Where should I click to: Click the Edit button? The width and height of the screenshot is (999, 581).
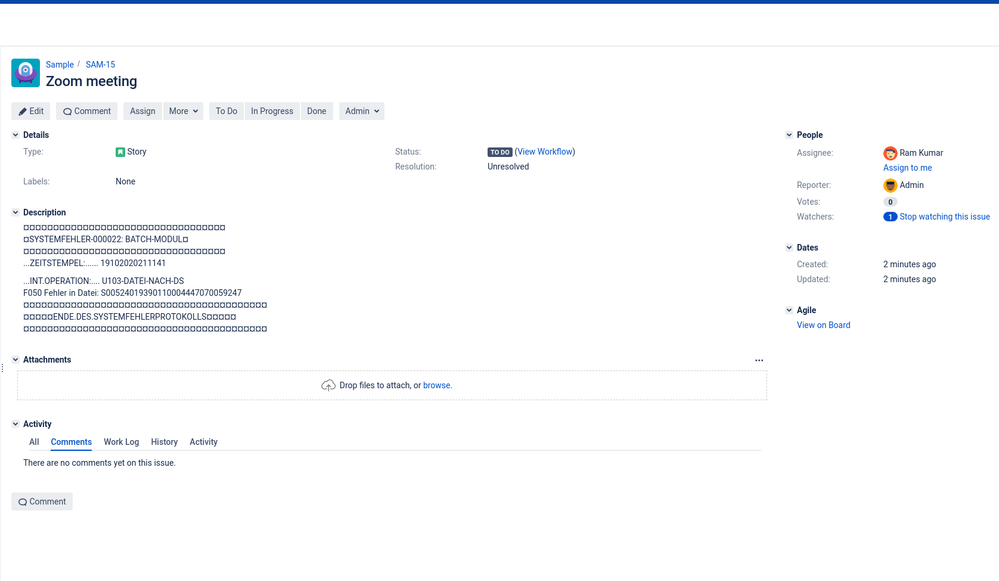31,111
